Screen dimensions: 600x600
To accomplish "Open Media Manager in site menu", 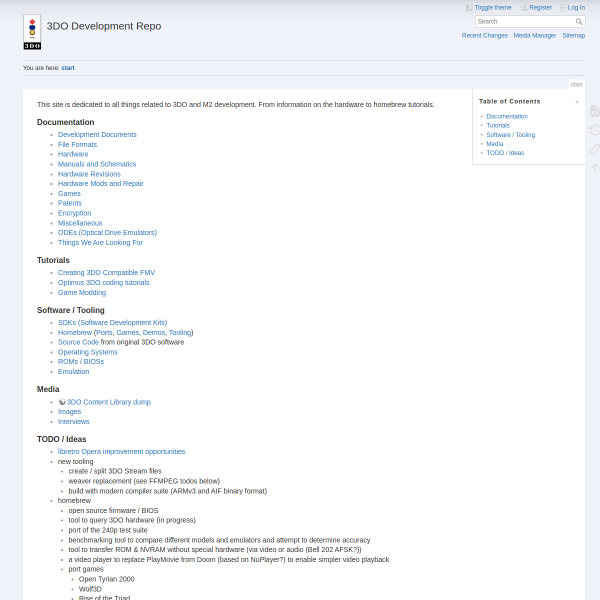I will 535,36.
